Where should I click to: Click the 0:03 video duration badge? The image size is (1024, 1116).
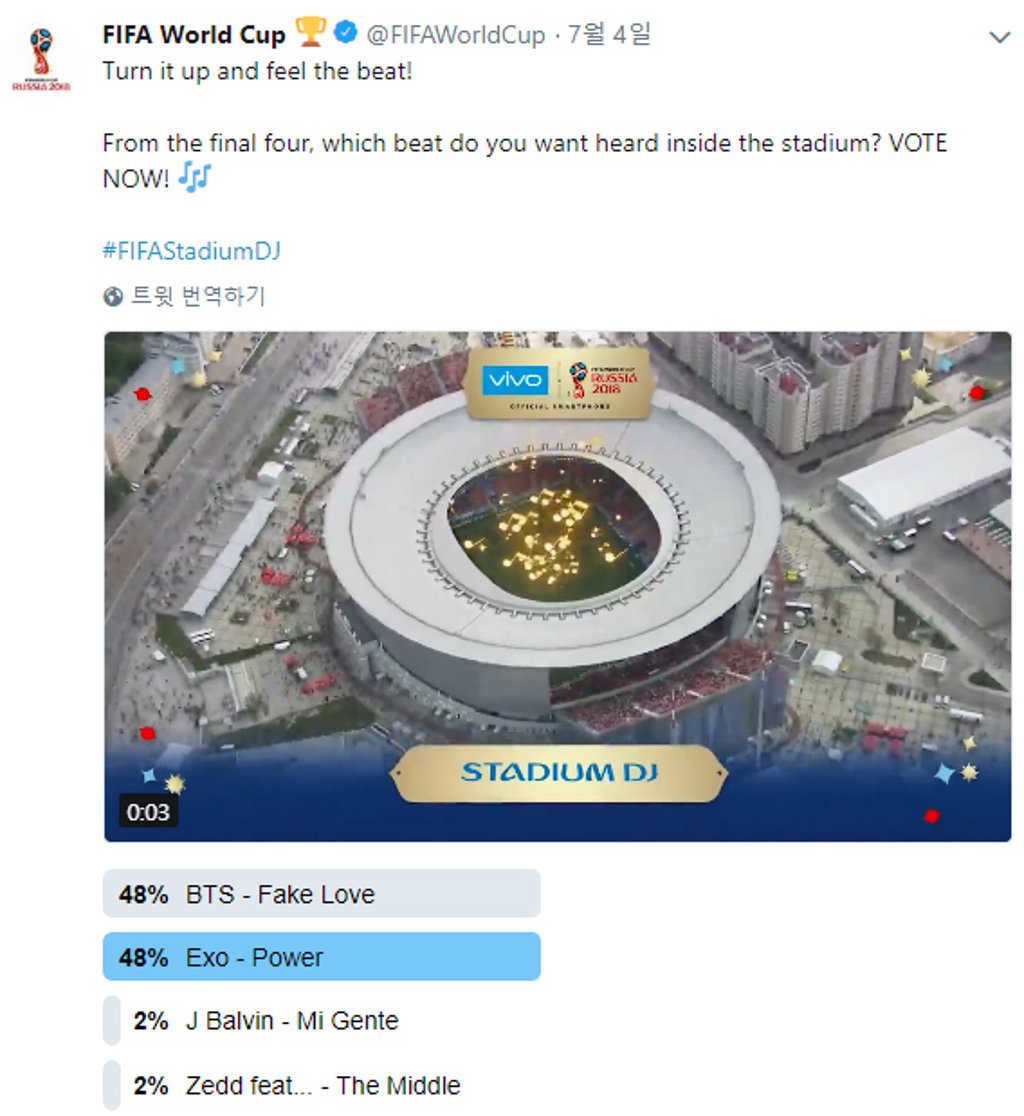pos(148,812)
